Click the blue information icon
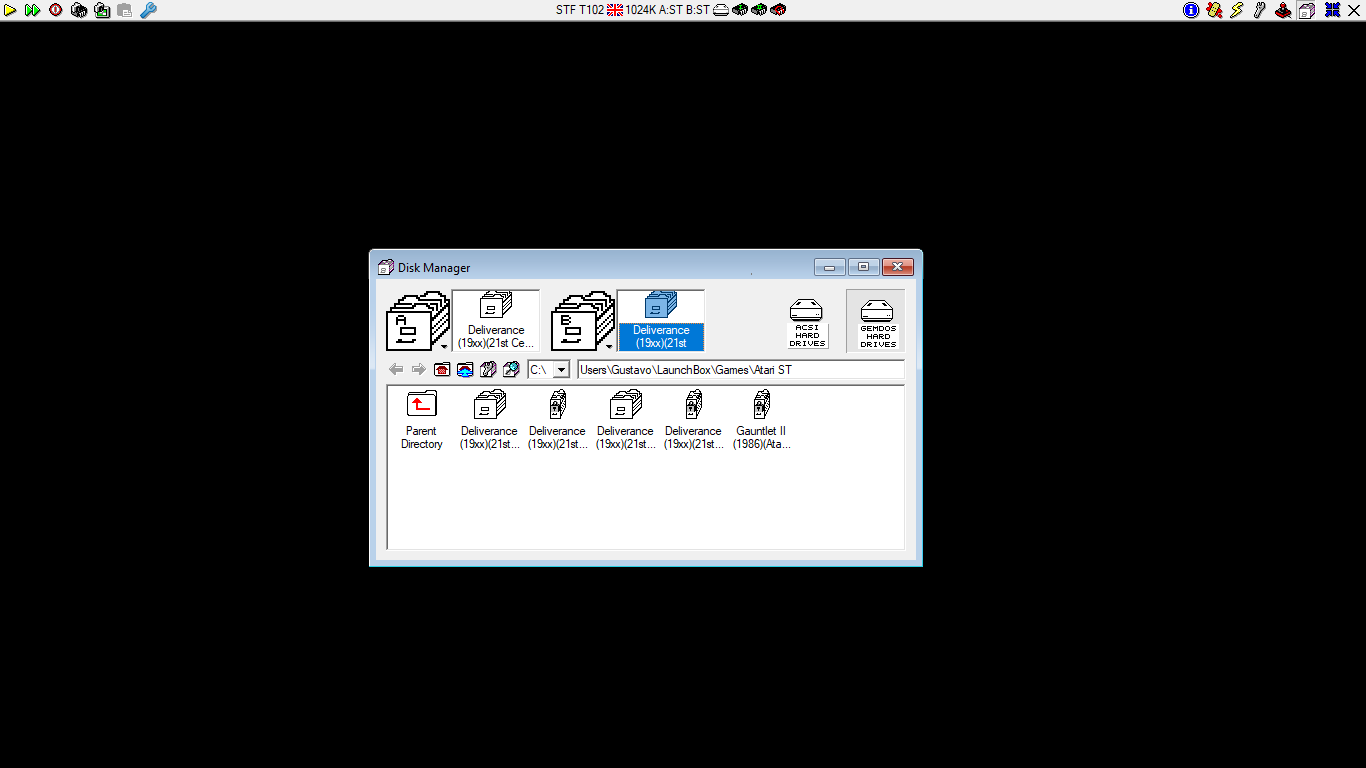The height and width of the screenshot is (768, 1366). [x=1191, y=10]
